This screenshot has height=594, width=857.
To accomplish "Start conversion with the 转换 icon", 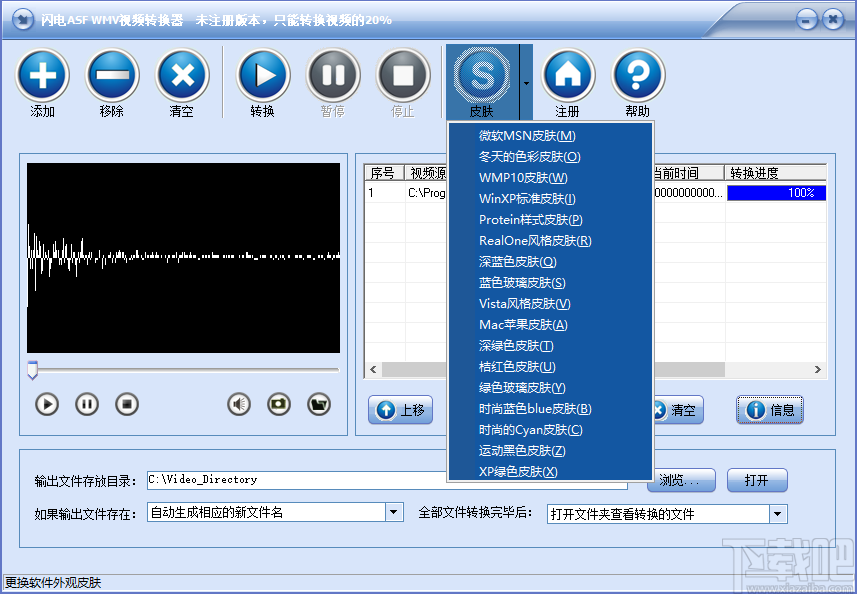I will click(x=263, y=75).
